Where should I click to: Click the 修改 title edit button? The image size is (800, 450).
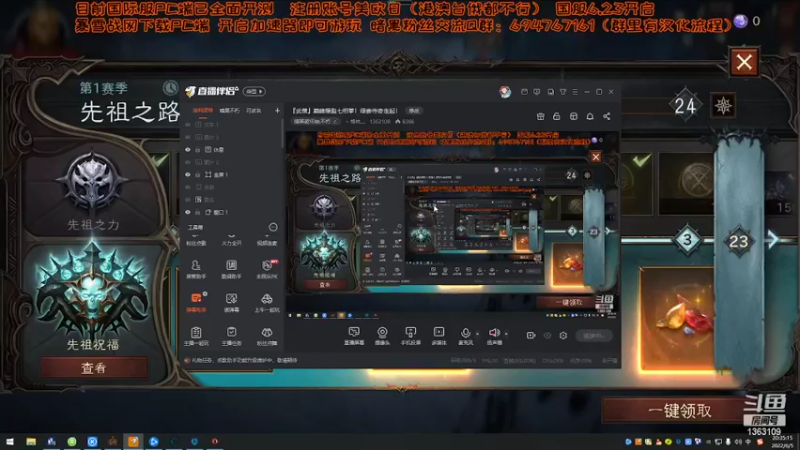point(414,110)
